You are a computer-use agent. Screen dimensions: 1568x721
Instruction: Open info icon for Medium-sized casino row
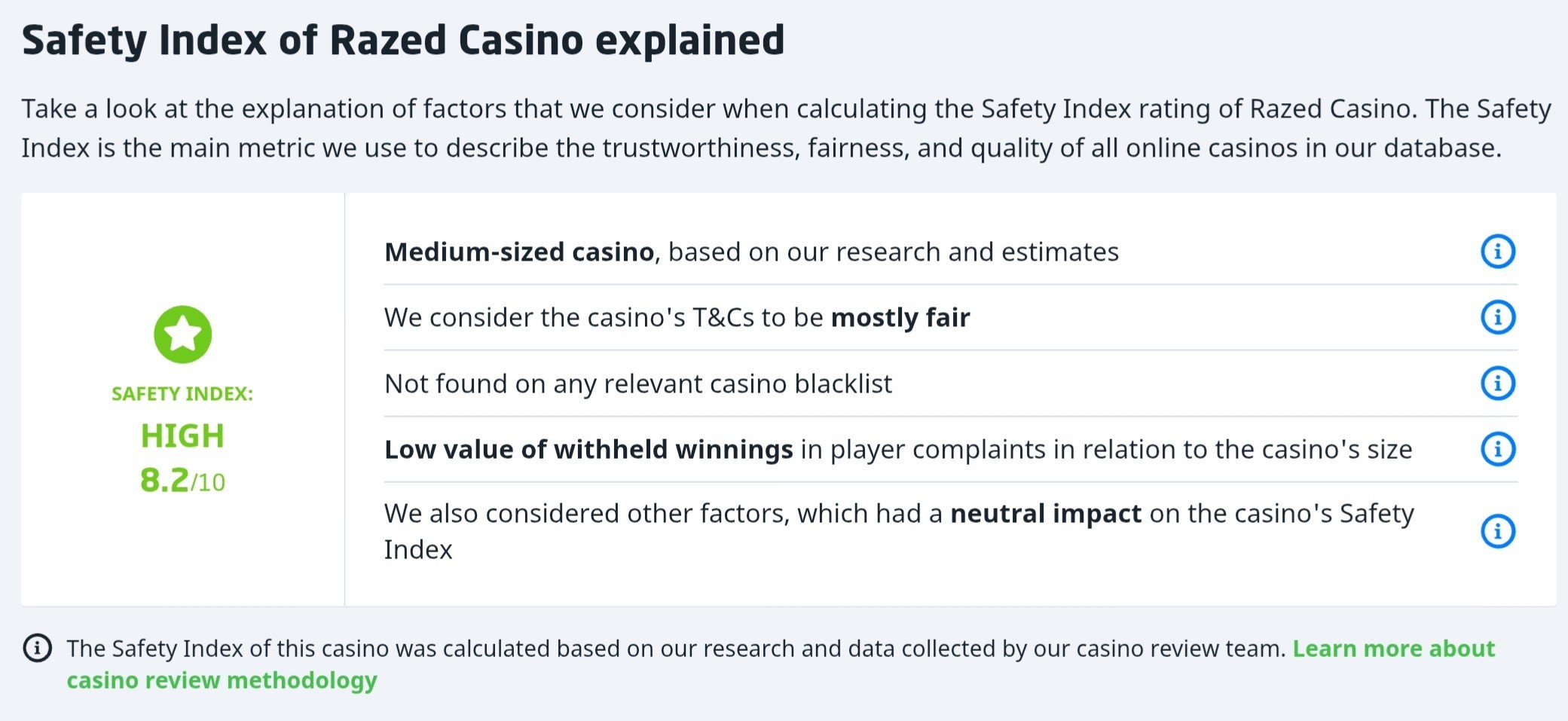pyautogui.click(x=1498, y=252)
